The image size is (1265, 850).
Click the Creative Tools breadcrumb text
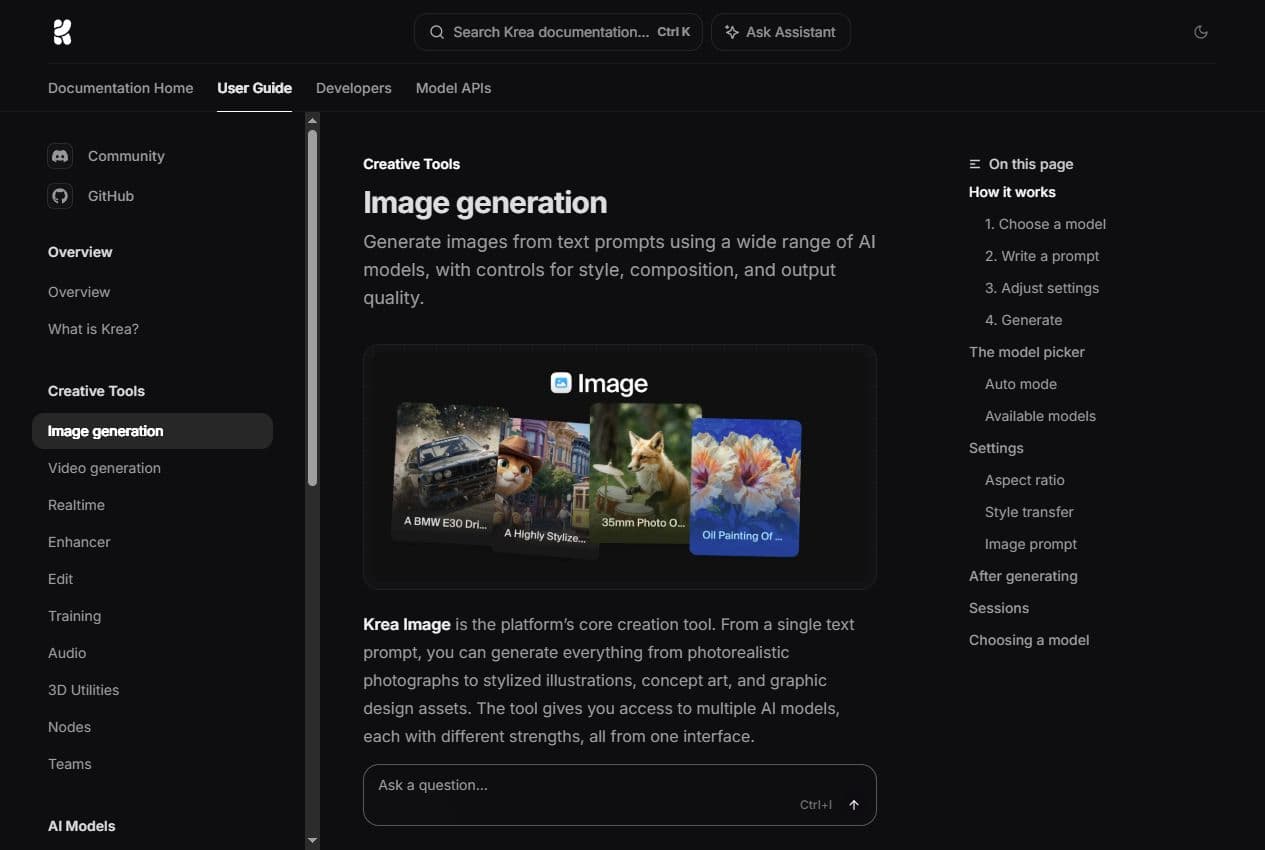point(411,164)
